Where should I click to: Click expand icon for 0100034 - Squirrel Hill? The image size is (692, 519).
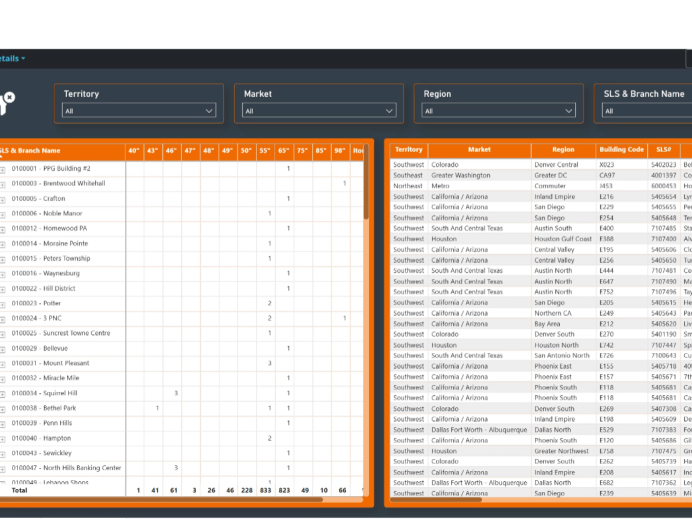3,393
